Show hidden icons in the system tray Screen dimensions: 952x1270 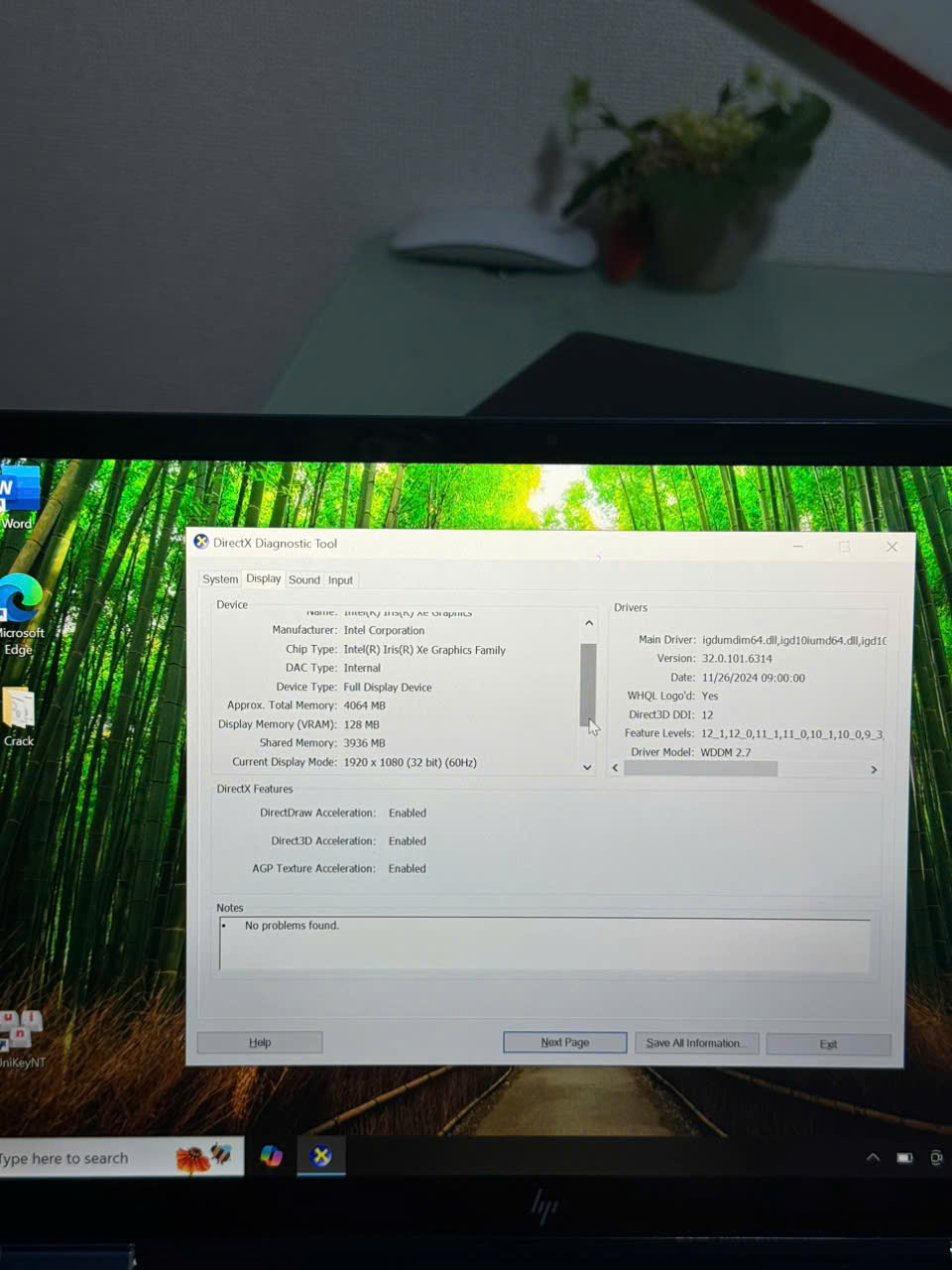pos(873,1157)
